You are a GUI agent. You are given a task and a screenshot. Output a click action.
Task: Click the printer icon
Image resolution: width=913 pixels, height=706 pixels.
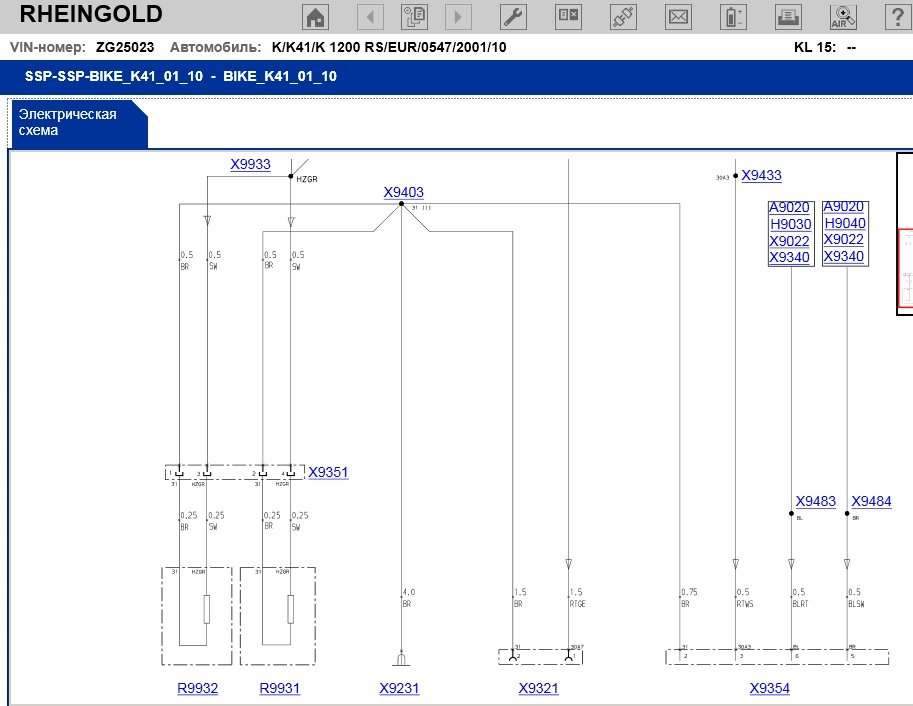[x=789, y=16]
